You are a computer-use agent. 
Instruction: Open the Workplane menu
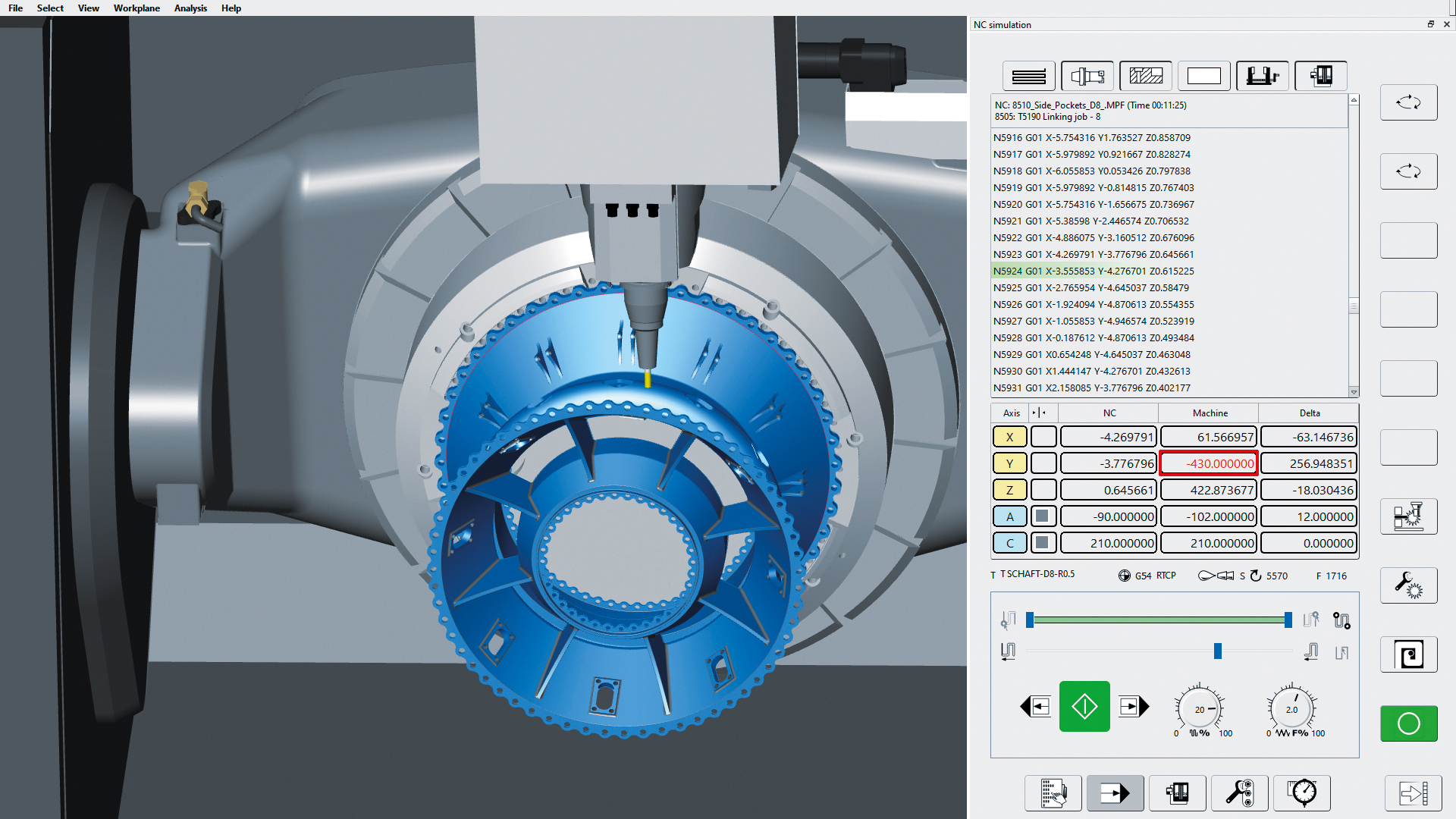click(136, 8)
